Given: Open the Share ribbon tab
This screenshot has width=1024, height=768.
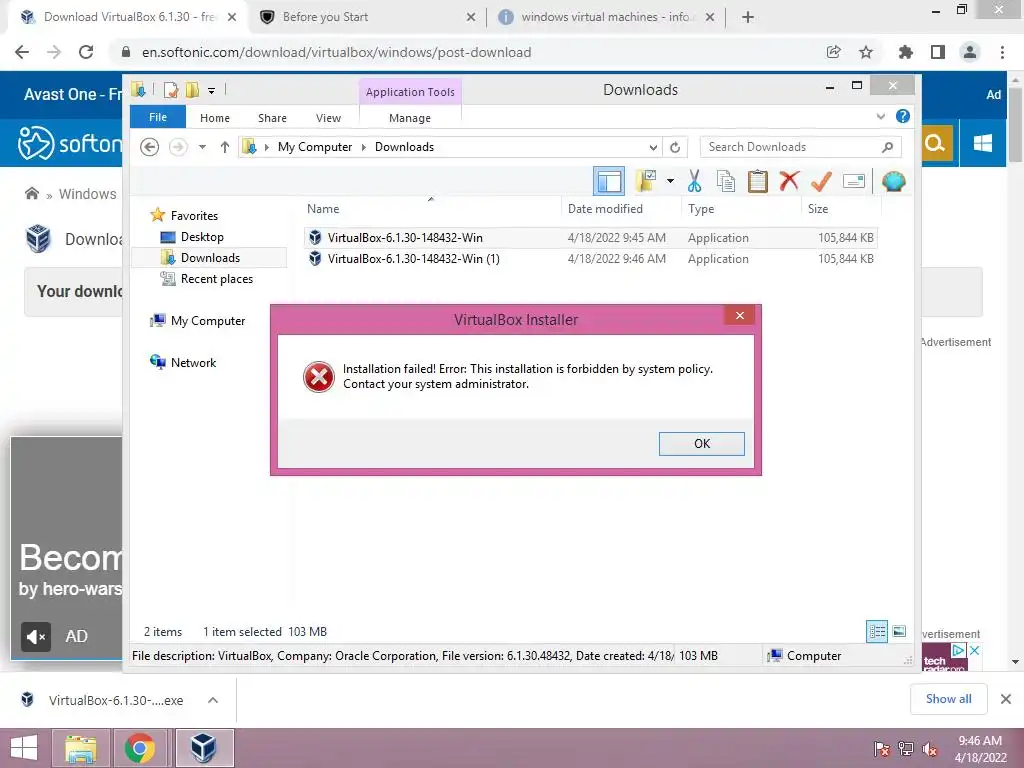Looking at the screenshot, I should tap(272, 118).
